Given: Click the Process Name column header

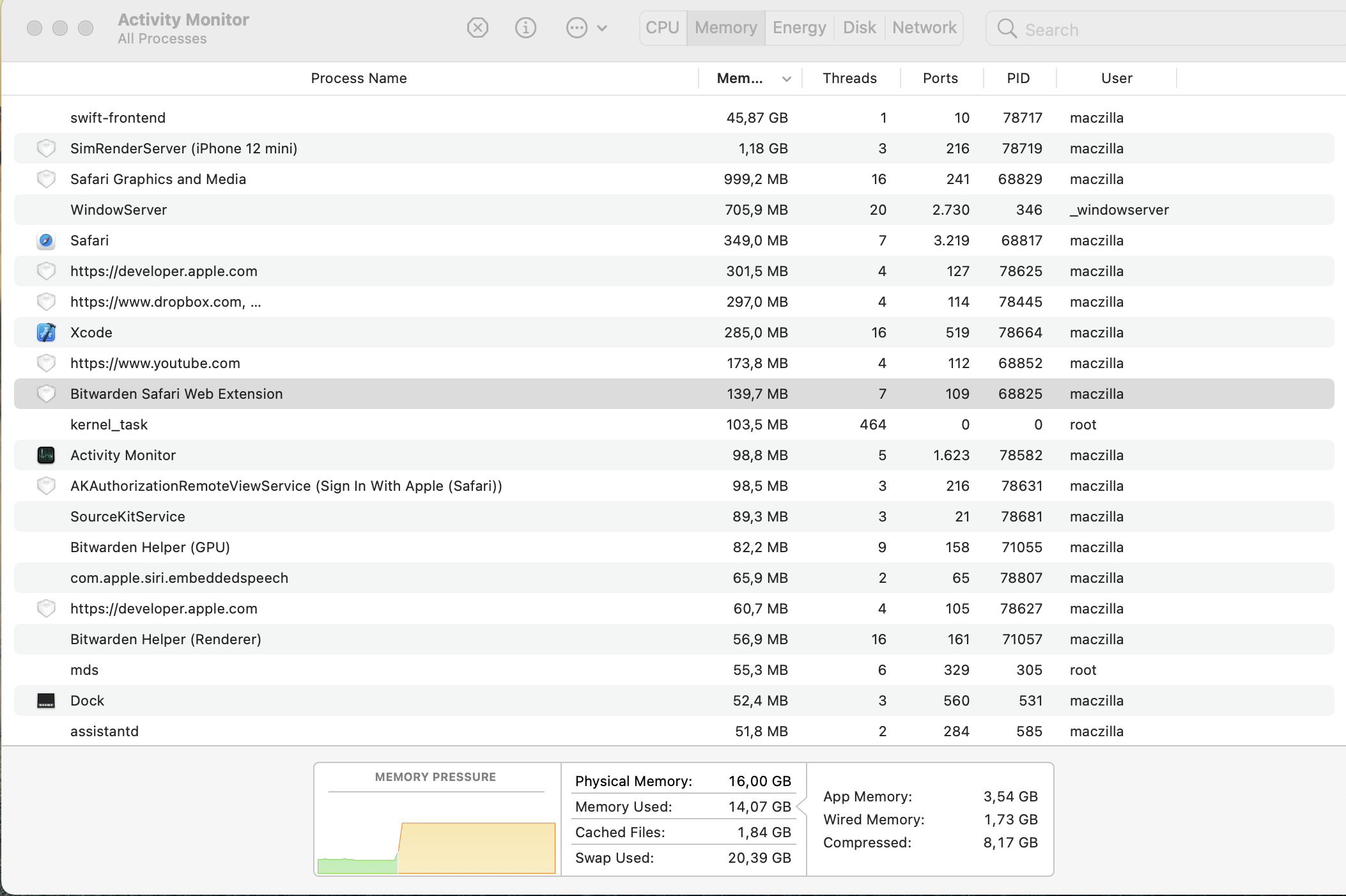Looking at the screenshot, I should point(359,79).
